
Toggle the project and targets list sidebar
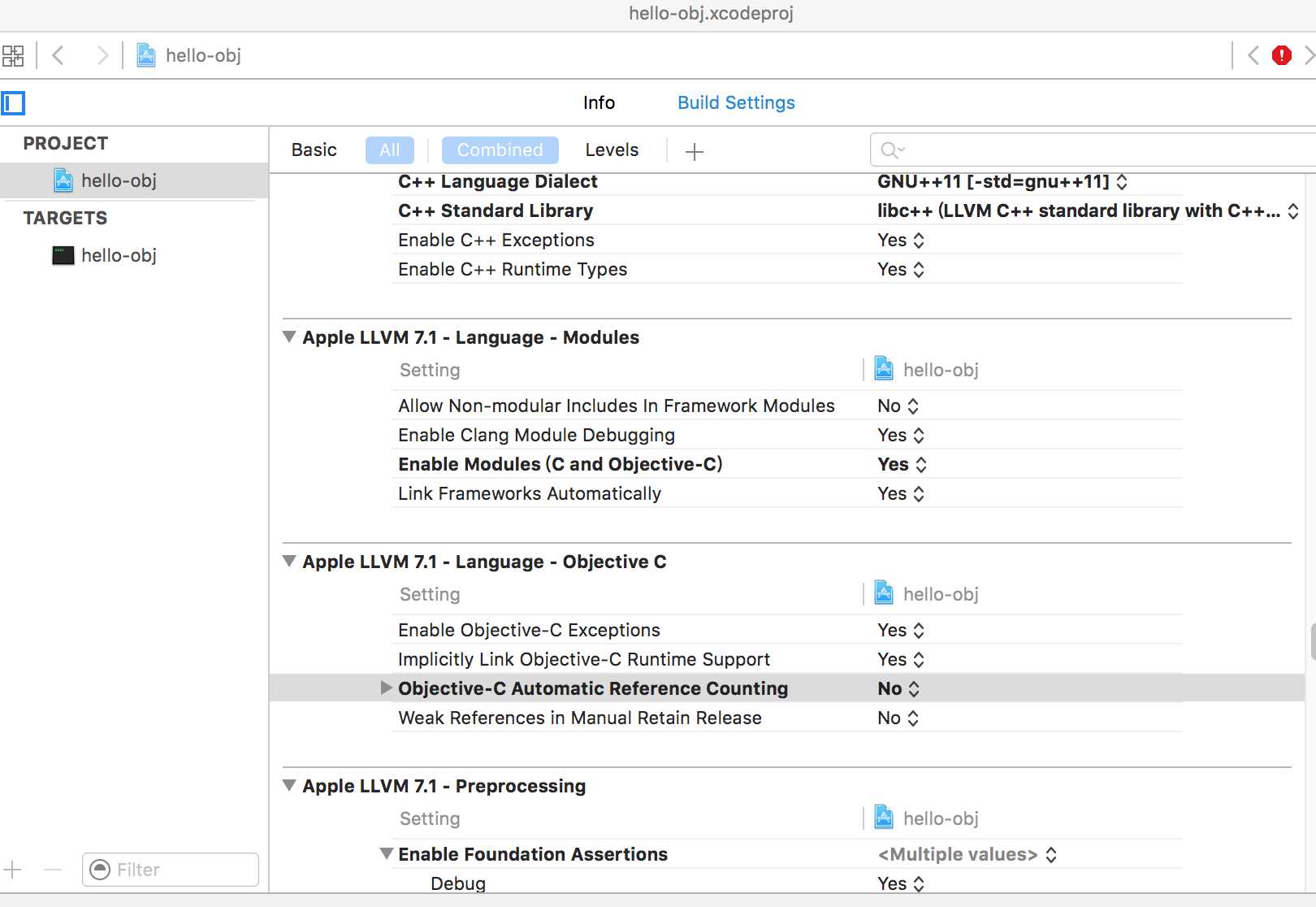13,103
